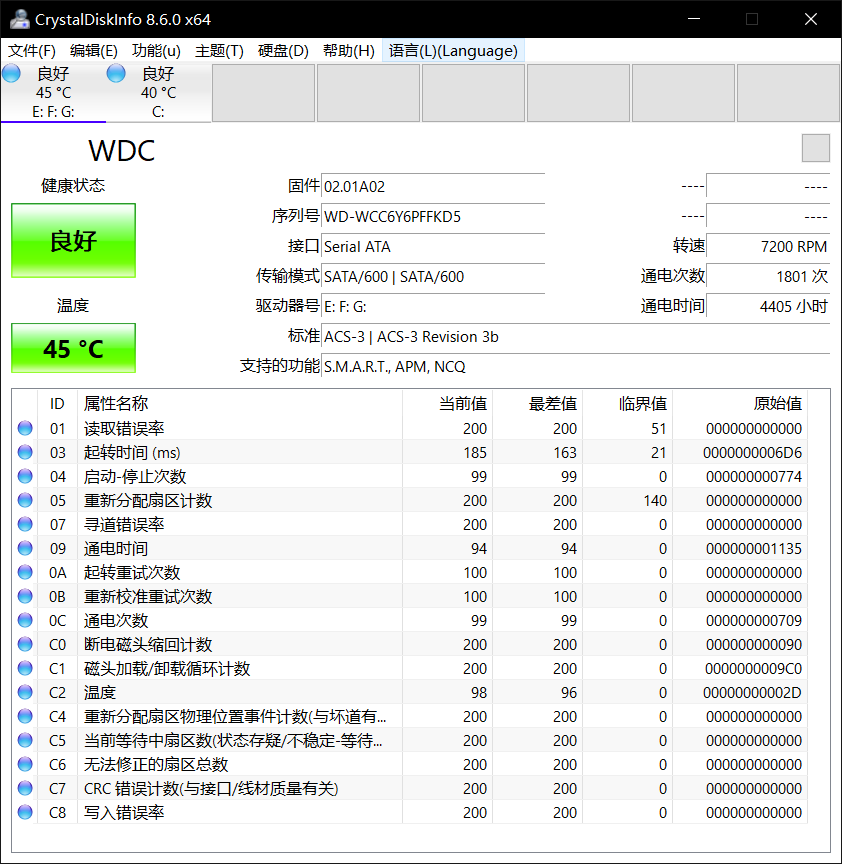
Task: Click status icon of 写入错误率 row
Action: [x=25, y=812]
